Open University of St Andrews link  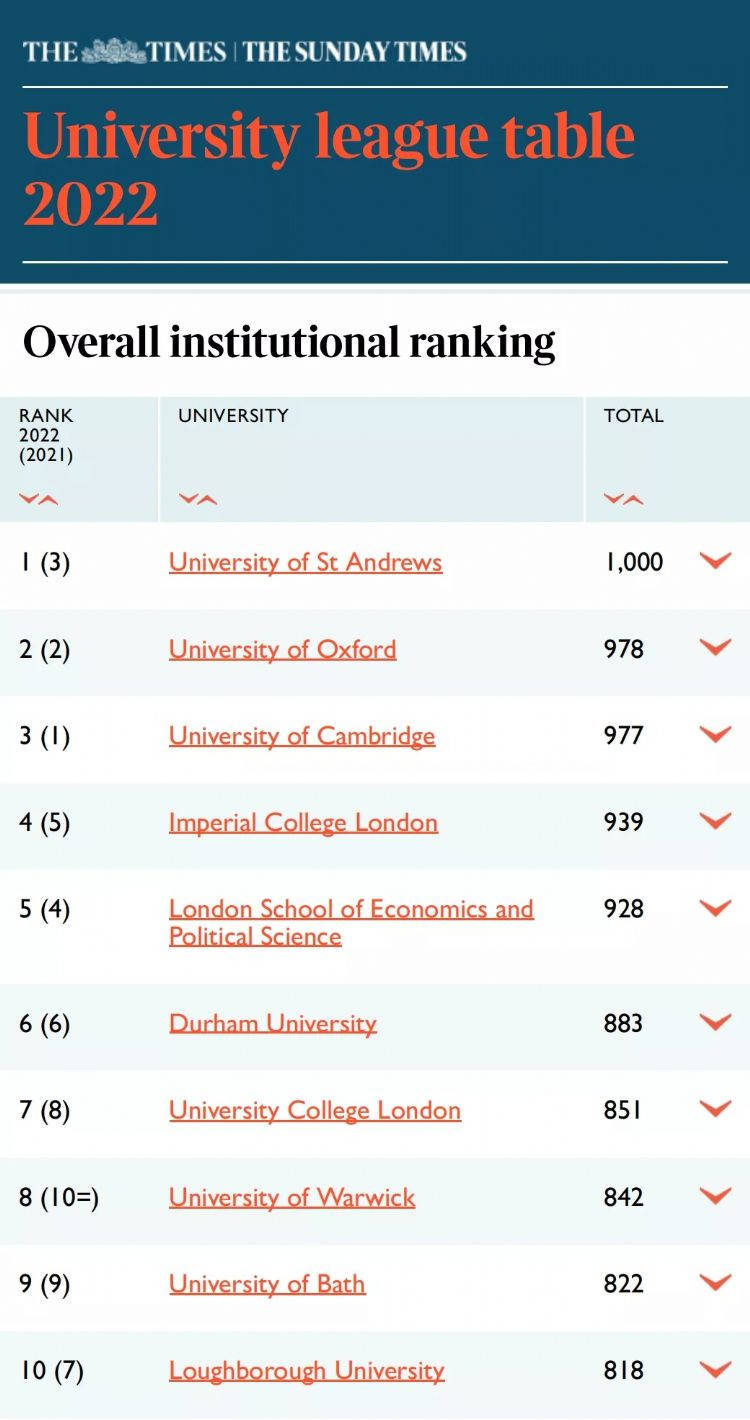pos(305,562)
